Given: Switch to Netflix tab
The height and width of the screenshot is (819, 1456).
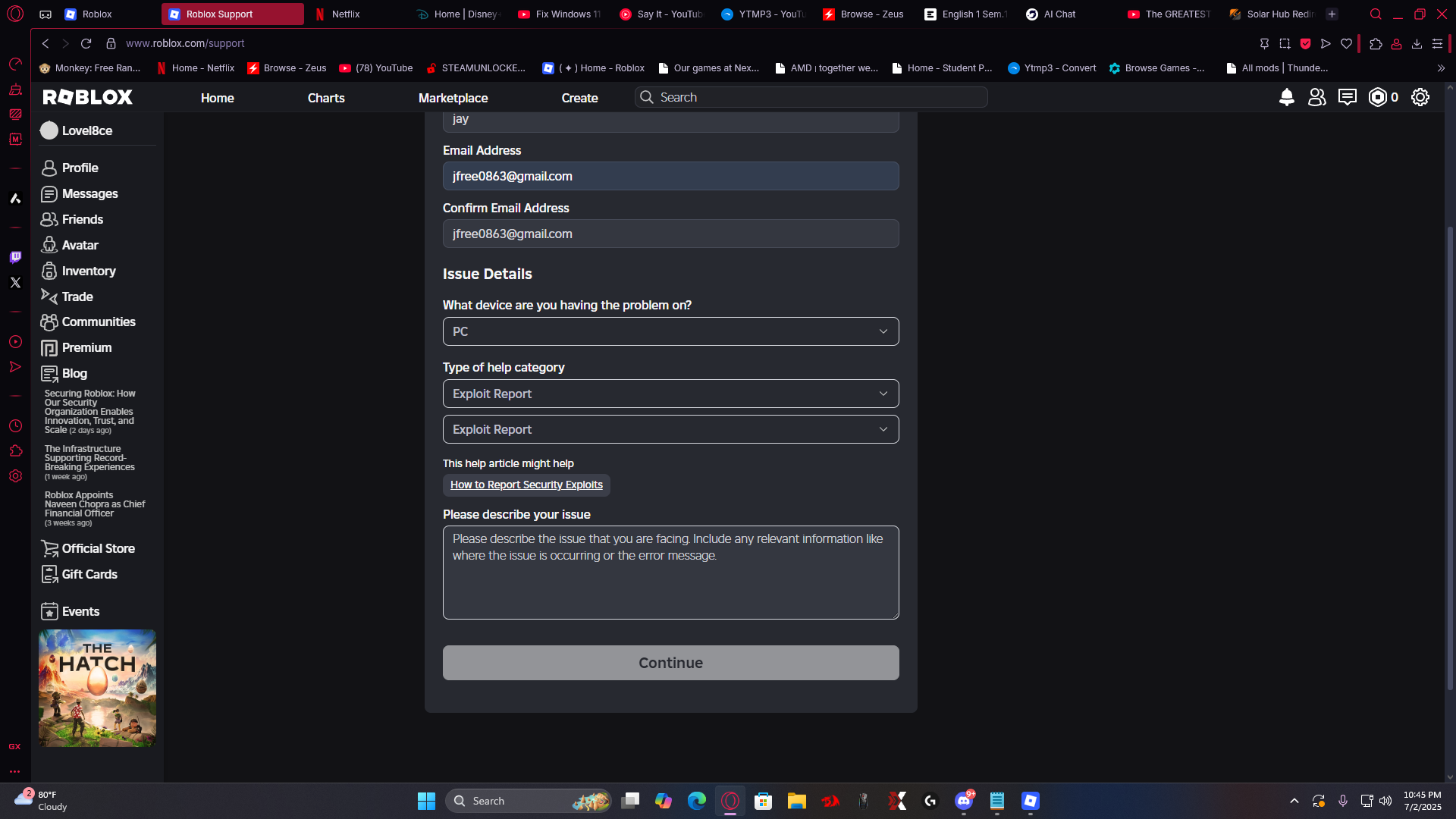Looking at the screenshot, I should (346, 14).
